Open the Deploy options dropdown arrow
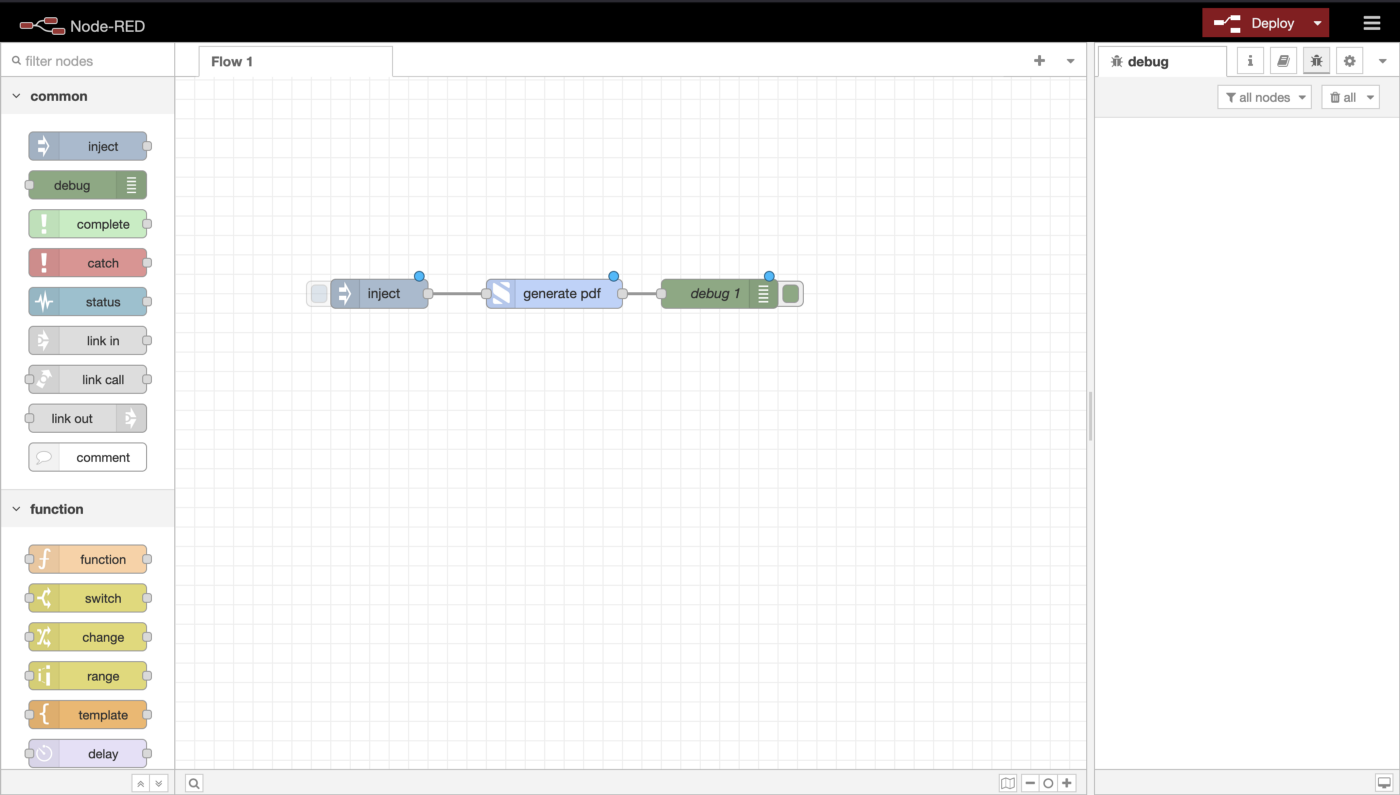This screenshot has height=795, width=1400. pos(1318,23)
